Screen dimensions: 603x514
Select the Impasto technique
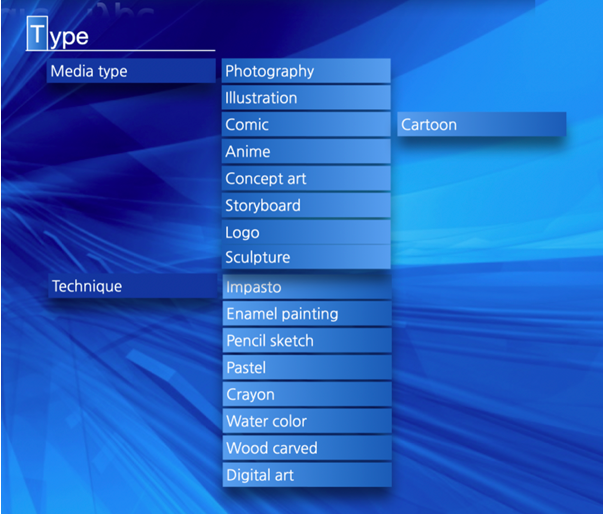pyautogui.click(x=307, y=287)
